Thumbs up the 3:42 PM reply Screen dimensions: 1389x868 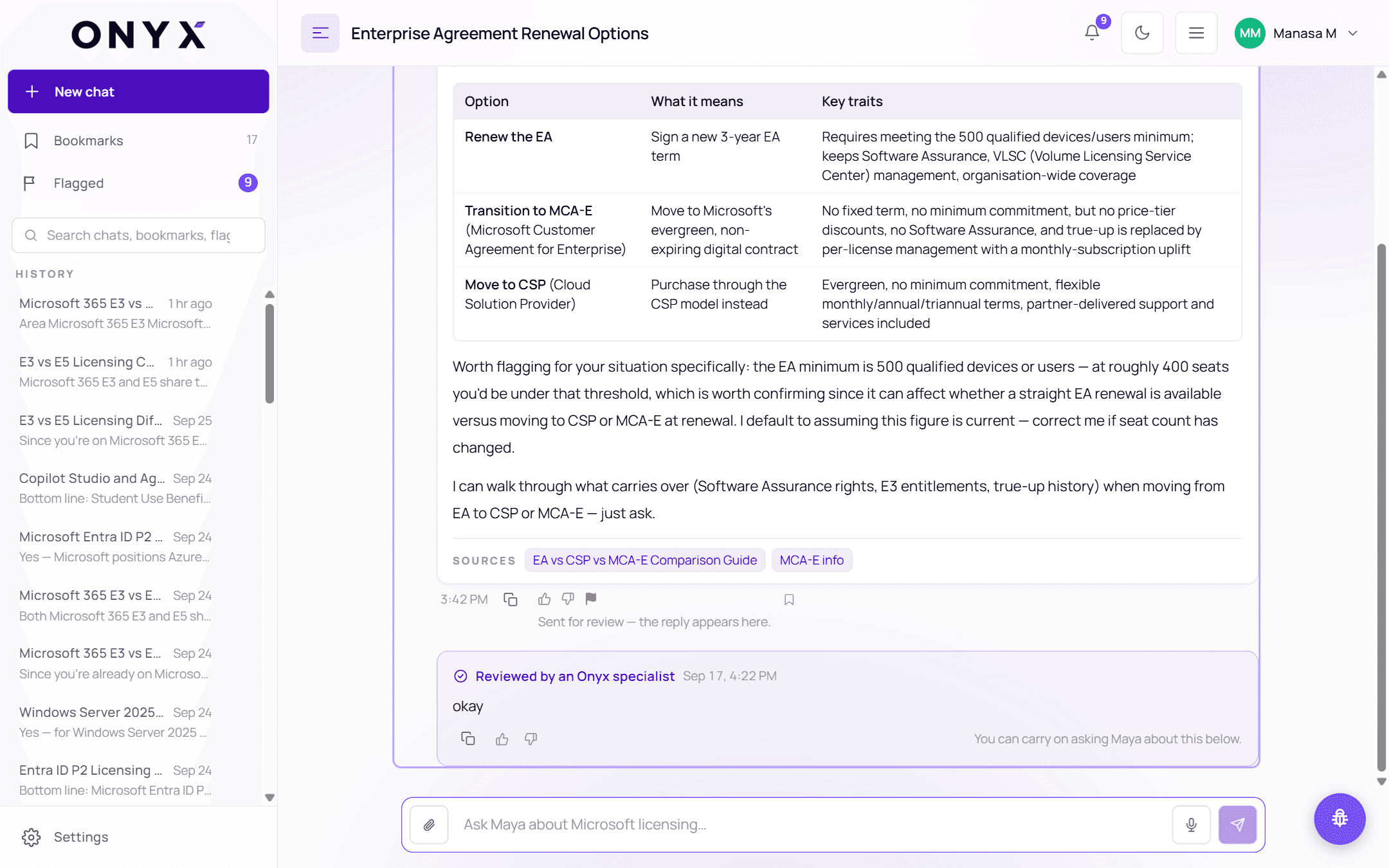pyautogui.click(x=545, y=599)
